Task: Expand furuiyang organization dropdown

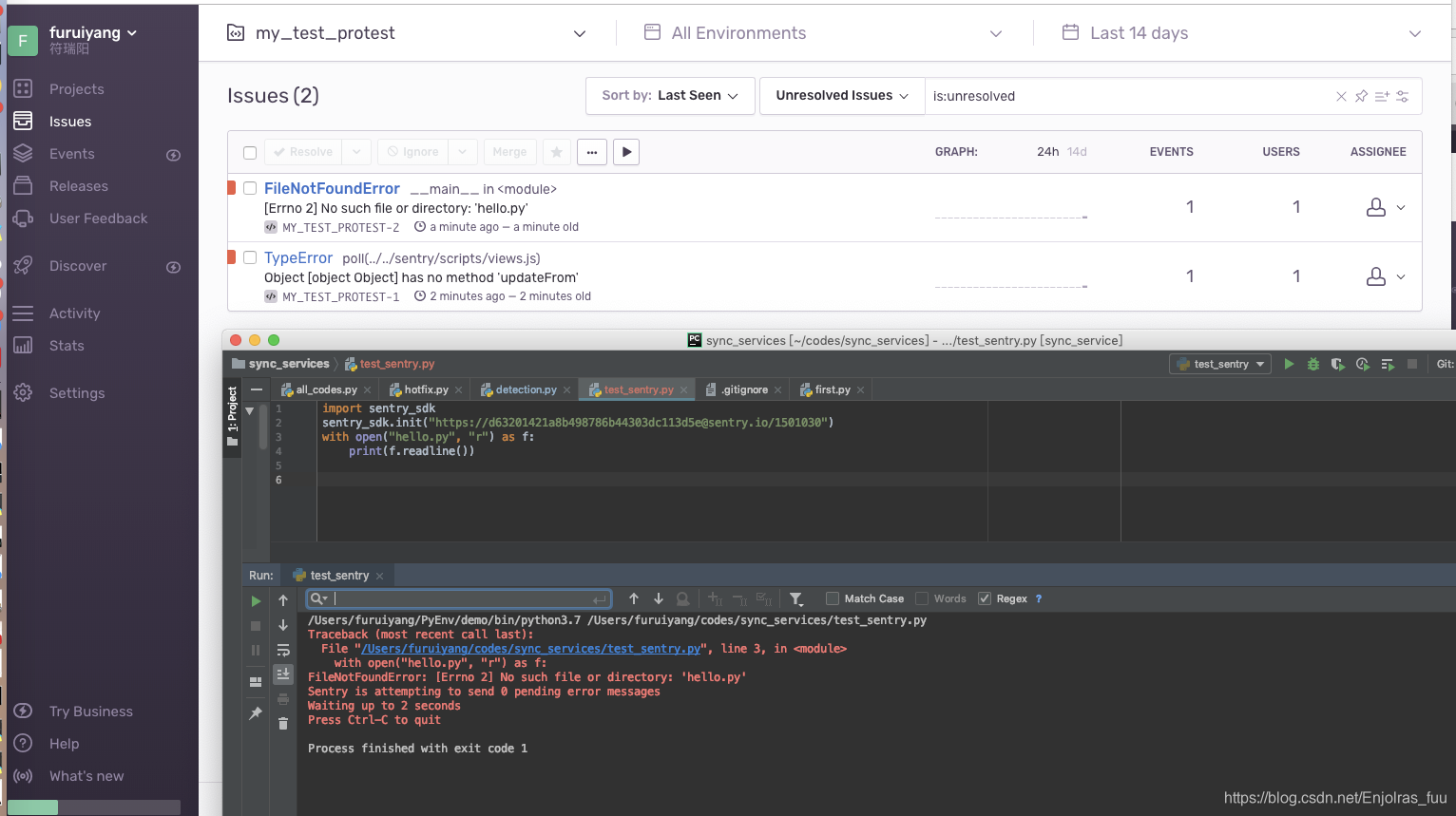Action: [93, 32]
